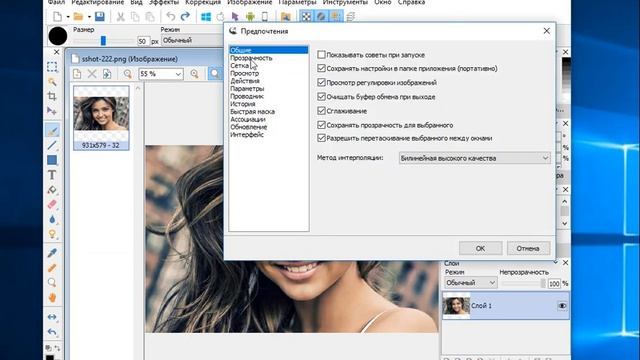Screen dimensions: 640x360
Task: Click the Windows logo toolbar icon
Action: coord(206,17)
